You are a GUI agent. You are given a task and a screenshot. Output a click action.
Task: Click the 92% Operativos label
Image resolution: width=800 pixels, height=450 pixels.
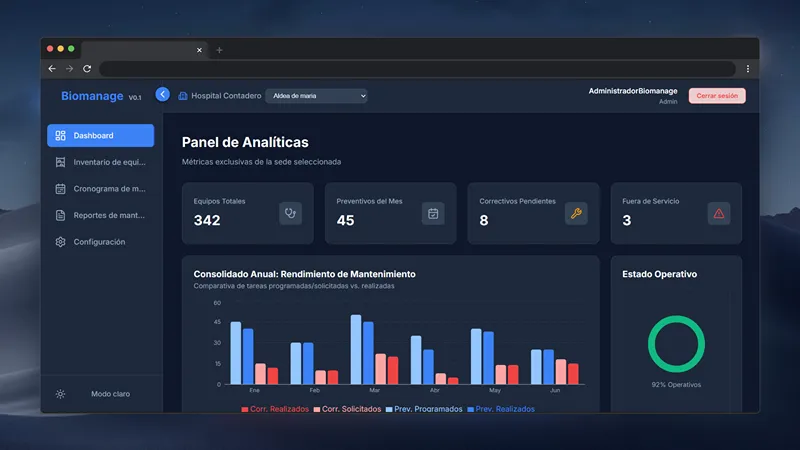676,385
